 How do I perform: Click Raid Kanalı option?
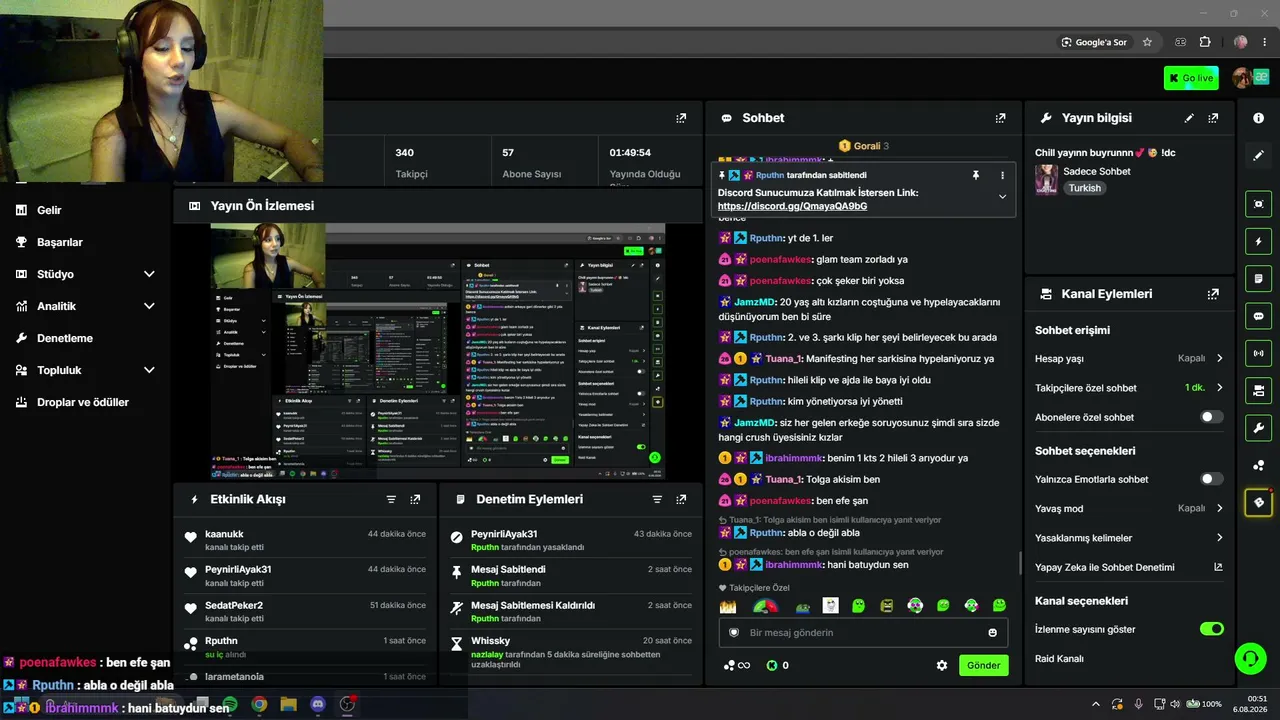coord(1059,658)
